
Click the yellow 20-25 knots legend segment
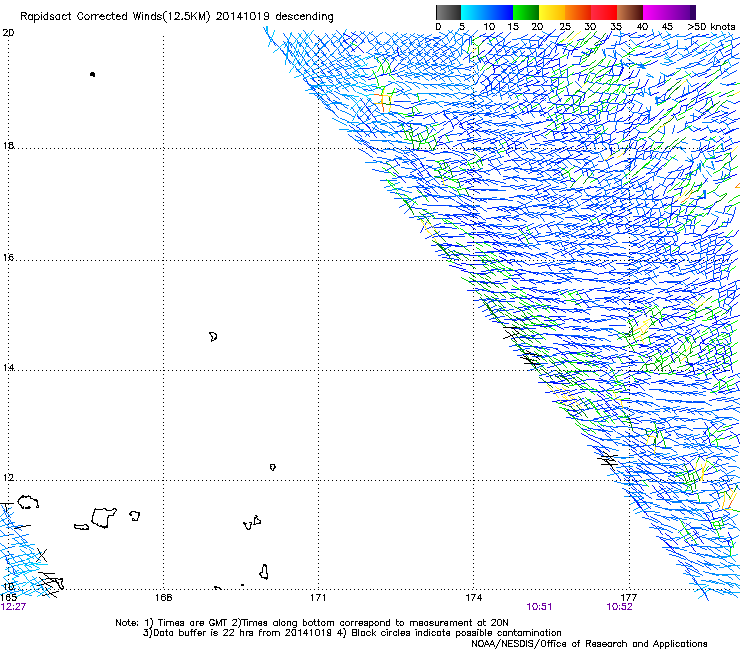tap(552, 12)
